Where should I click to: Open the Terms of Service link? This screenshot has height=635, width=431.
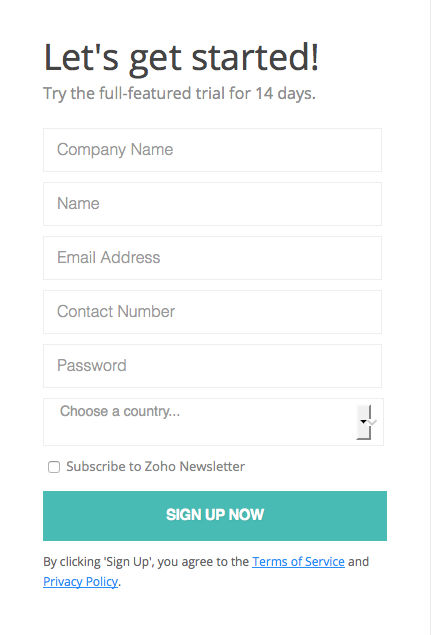click(299, 562)
